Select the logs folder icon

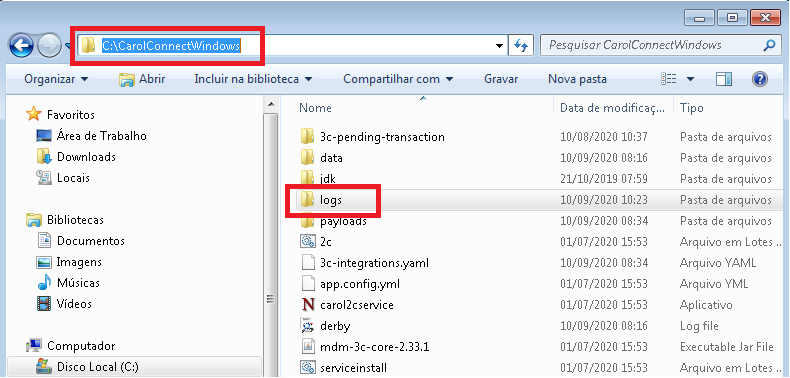[x=307, y=200]
